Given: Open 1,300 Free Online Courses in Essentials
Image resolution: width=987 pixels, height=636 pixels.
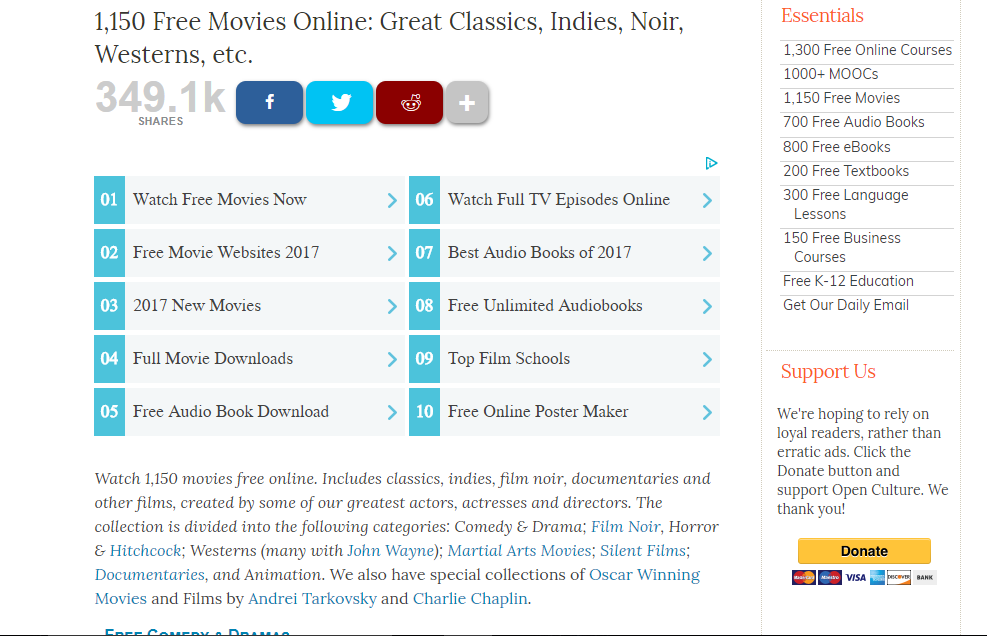Looking at the screenshot, I should tap(867, 50).
